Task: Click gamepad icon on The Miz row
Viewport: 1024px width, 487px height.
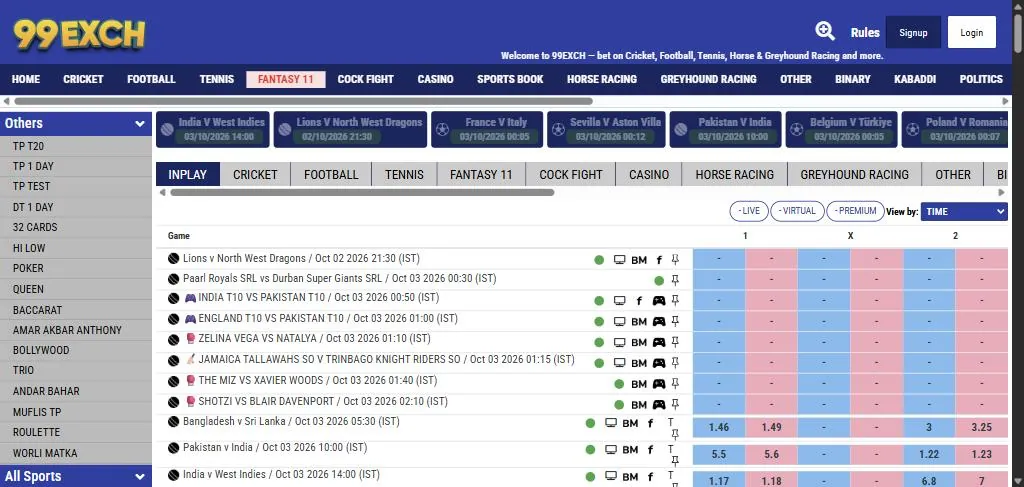Action: 659,384
